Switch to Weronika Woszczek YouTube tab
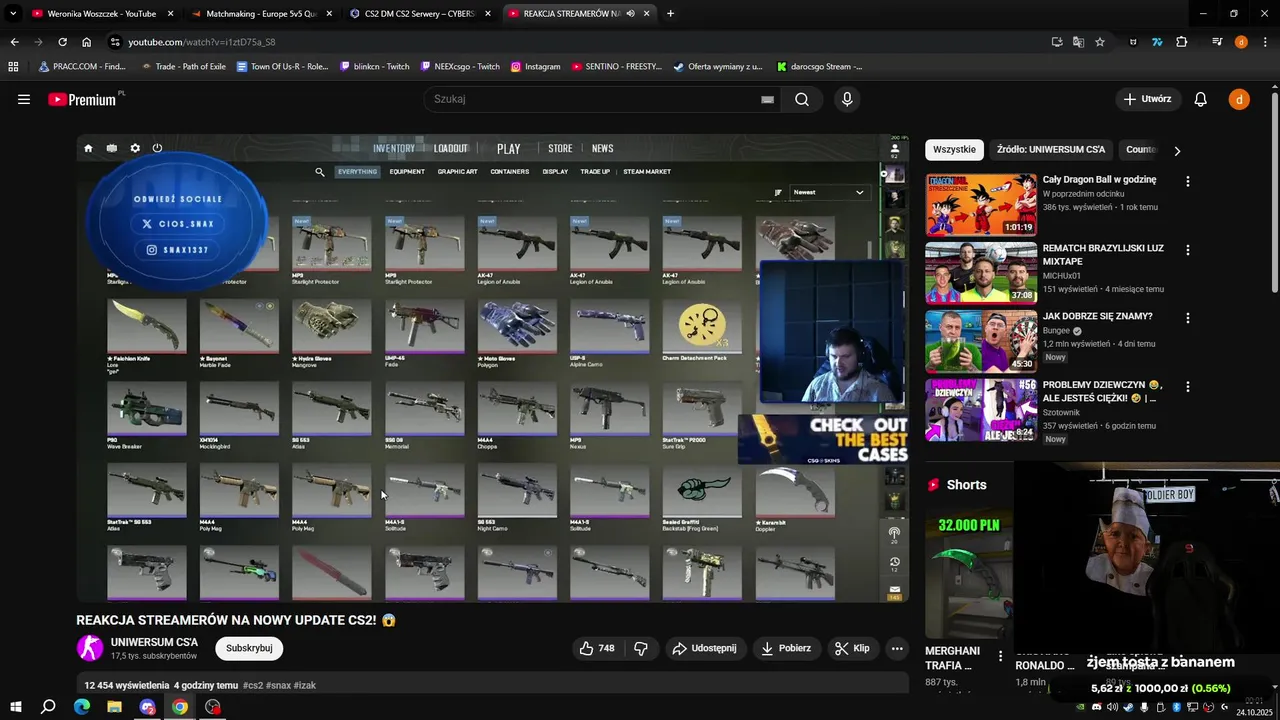 point(101,14)
